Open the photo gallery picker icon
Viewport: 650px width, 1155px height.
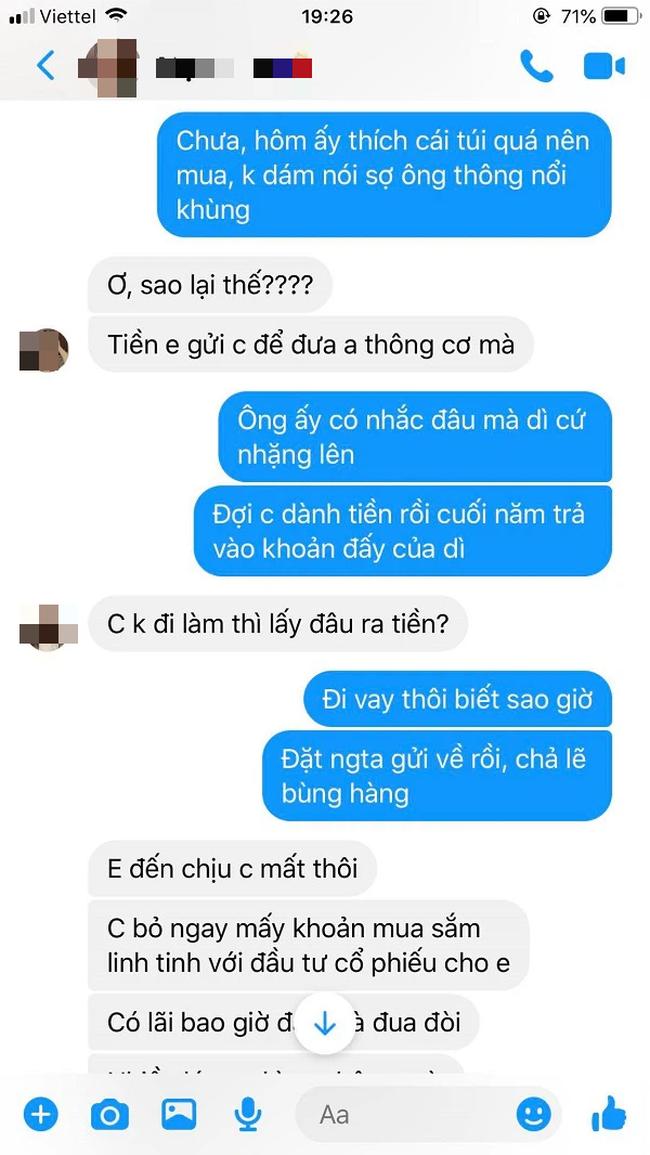179,1114
